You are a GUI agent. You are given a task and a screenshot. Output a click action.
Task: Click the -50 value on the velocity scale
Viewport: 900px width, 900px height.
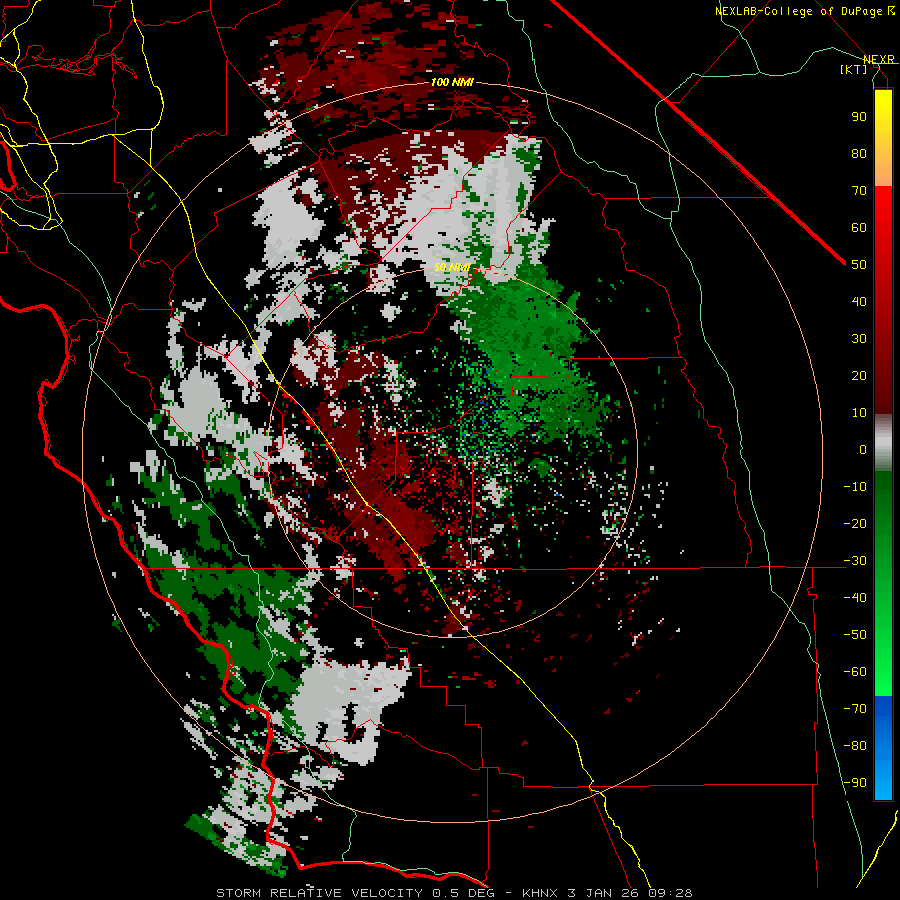[x=855, y=635]
